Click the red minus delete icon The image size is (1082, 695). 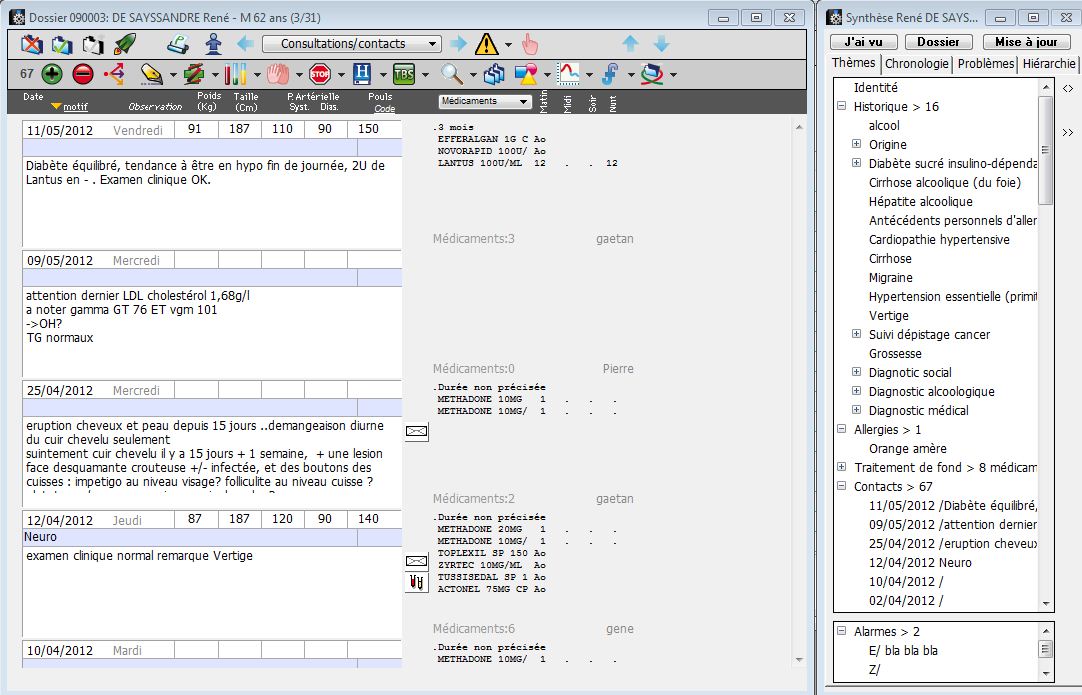(x=83, y=74)
